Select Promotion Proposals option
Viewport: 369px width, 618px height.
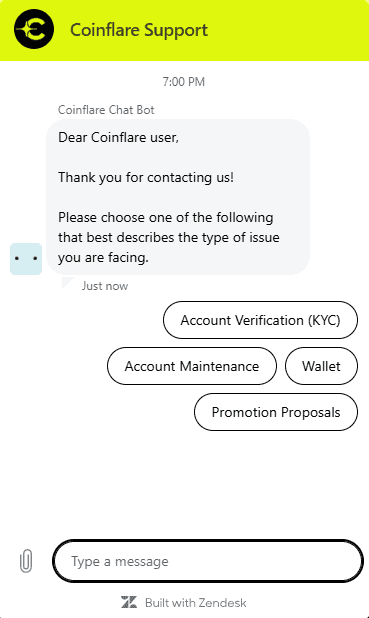276,412
